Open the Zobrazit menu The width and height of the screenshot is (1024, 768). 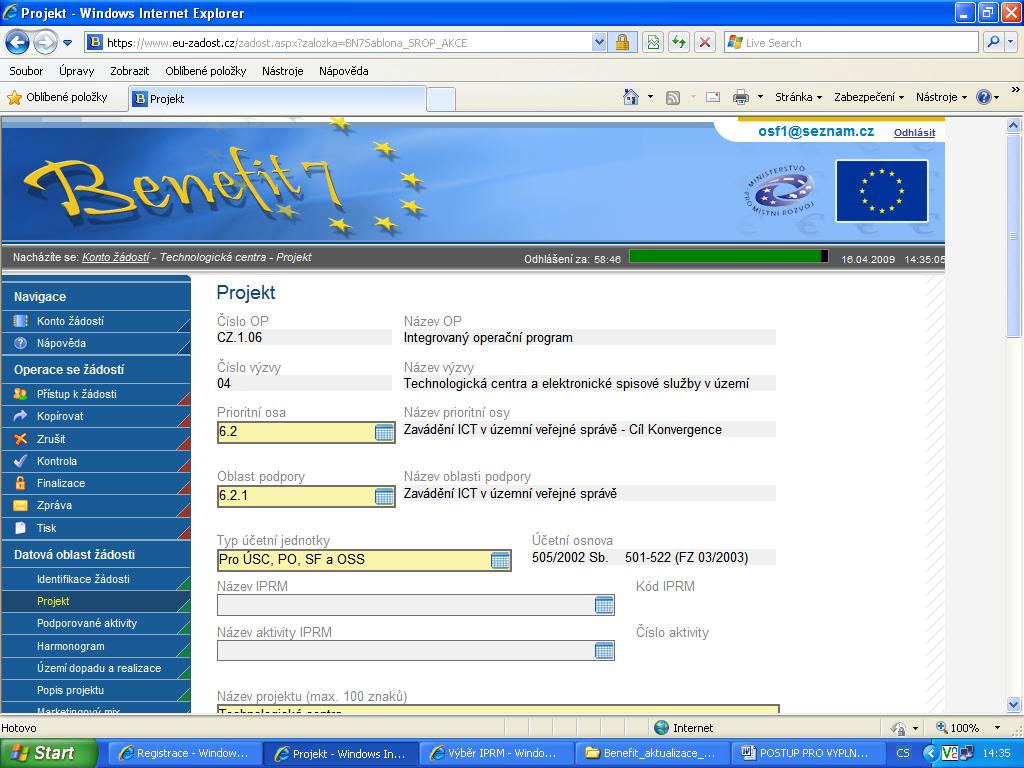pyautogui.click(x=129, y=71)
